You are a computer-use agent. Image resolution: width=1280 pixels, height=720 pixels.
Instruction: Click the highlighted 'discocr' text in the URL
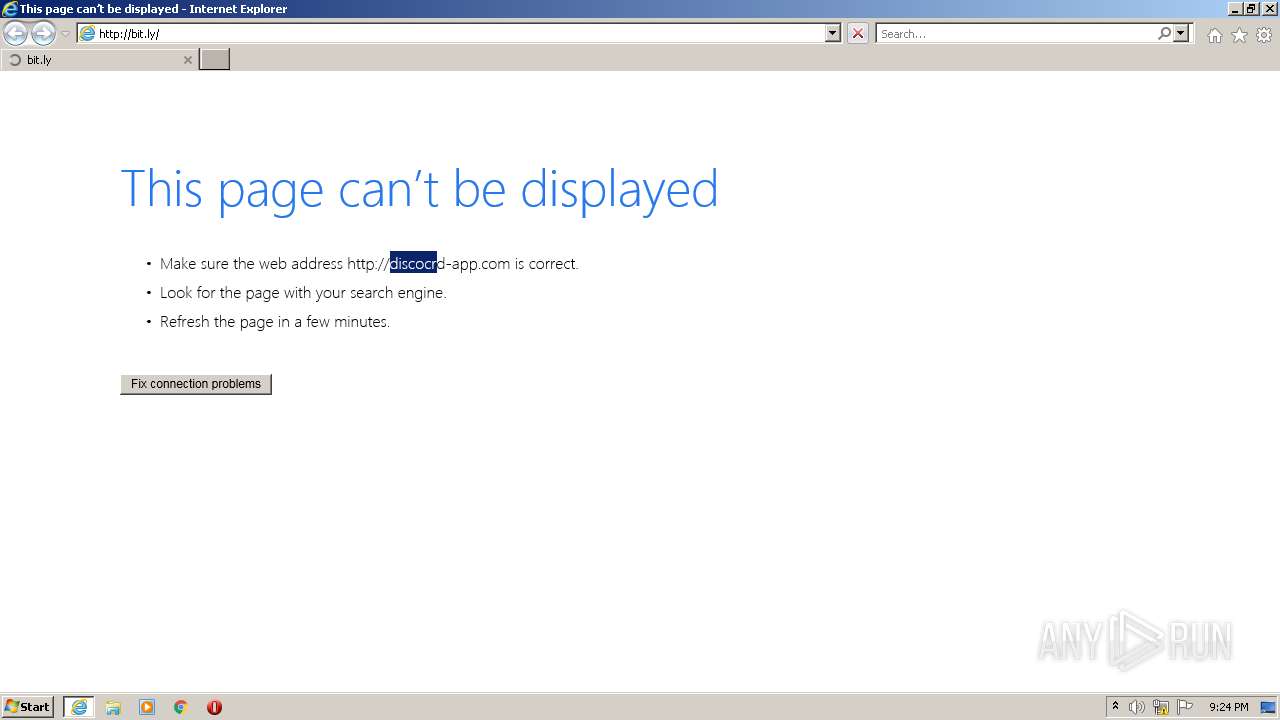[x=413, y=264]
